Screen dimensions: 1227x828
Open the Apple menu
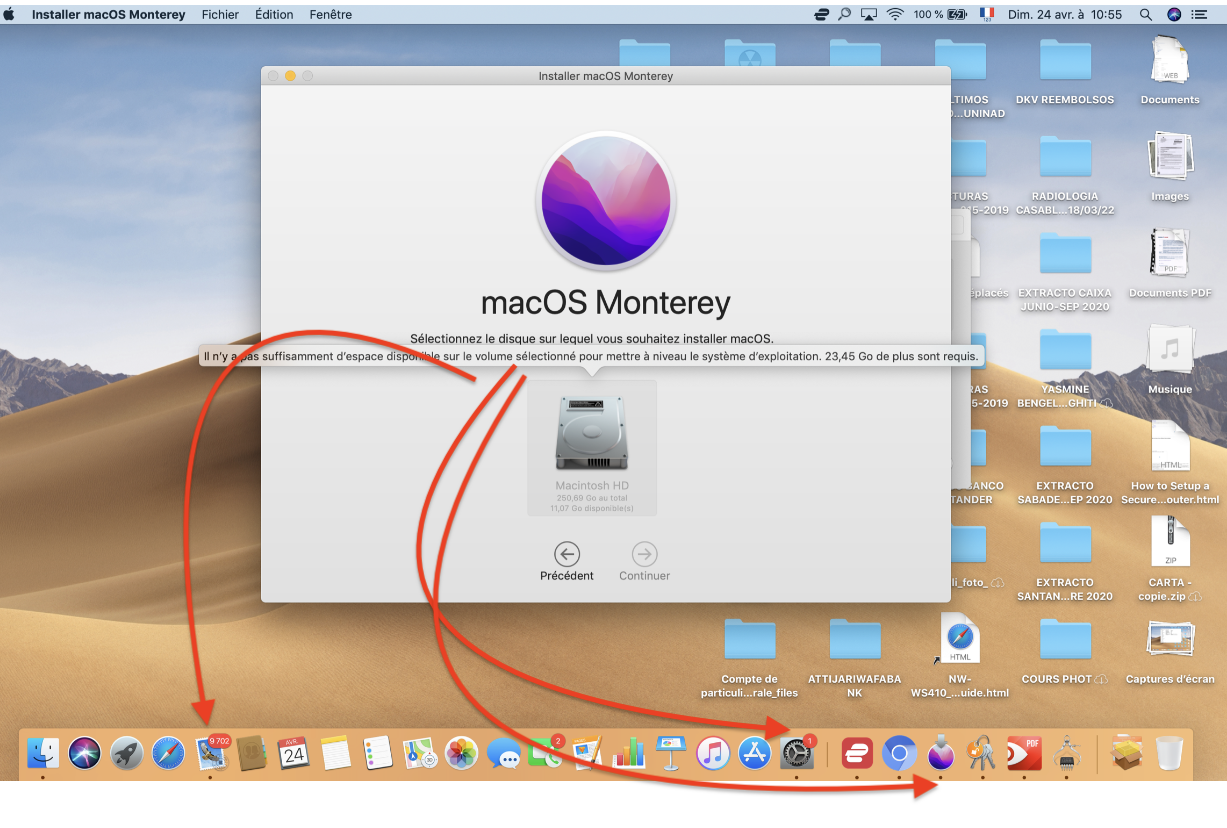point(9,14)
